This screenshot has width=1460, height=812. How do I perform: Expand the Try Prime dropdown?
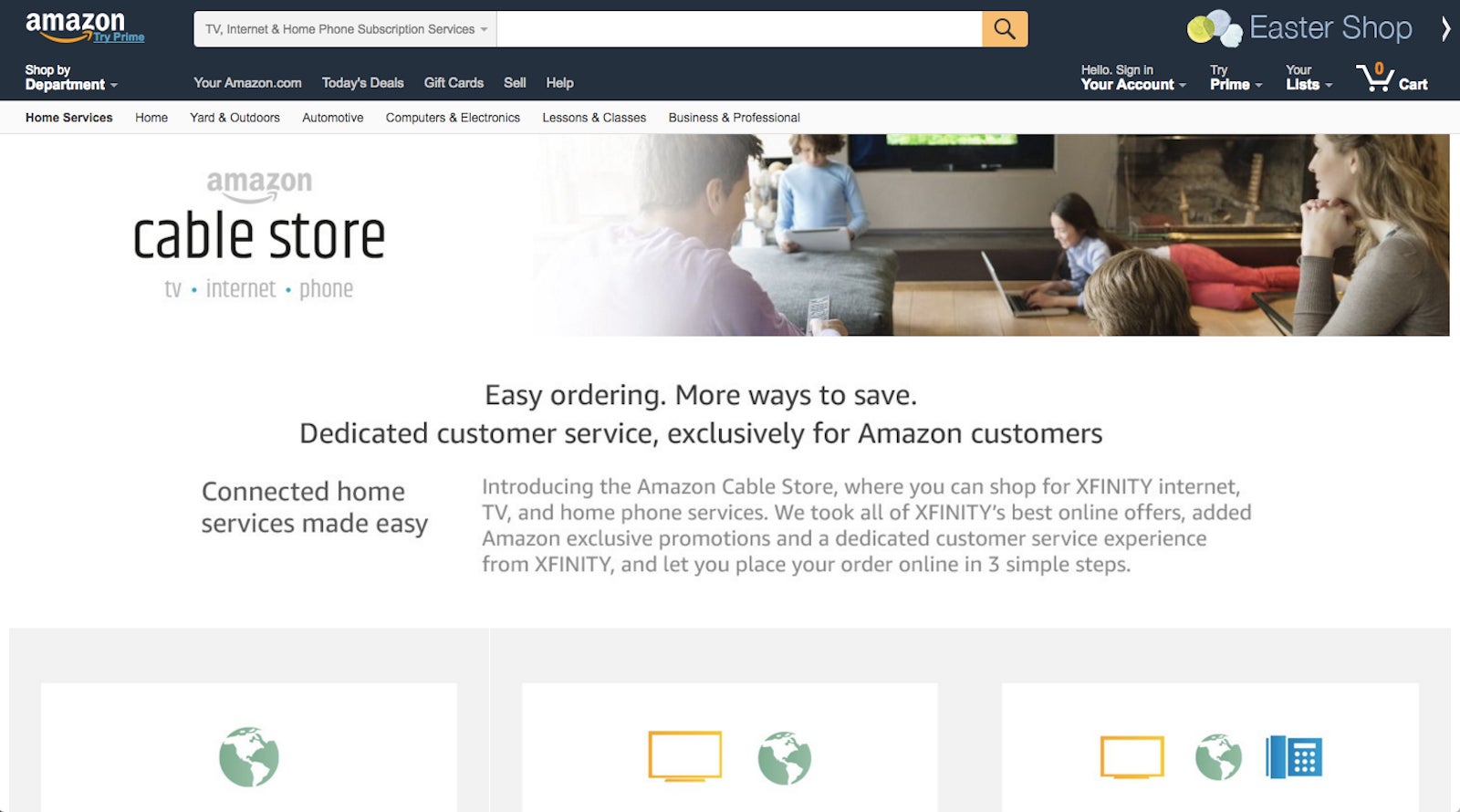(1236, 78)
